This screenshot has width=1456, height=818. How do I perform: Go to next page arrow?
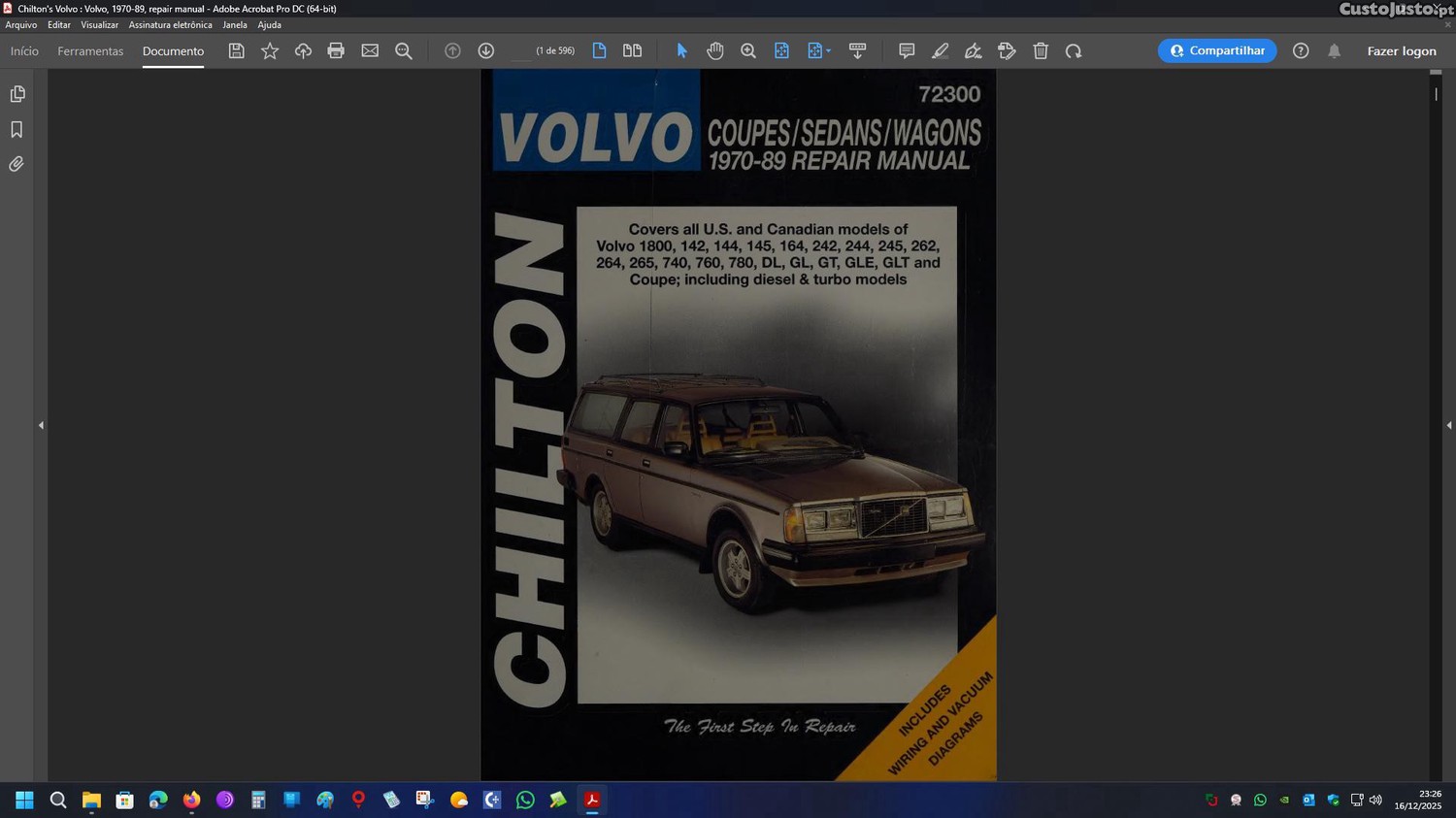486,50
